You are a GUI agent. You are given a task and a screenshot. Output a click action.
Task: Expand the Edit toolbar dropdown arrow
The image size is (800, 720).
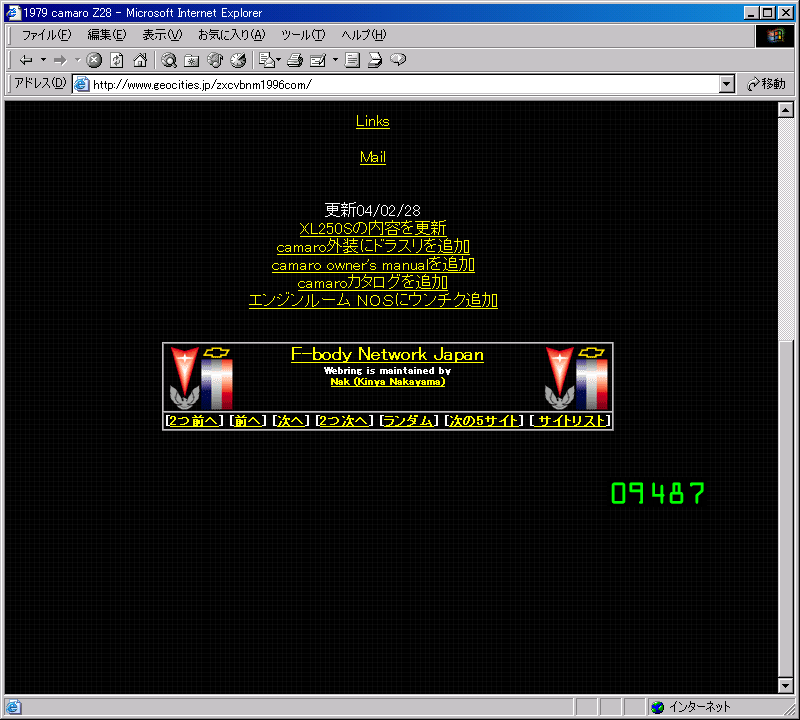pos(335,60)
